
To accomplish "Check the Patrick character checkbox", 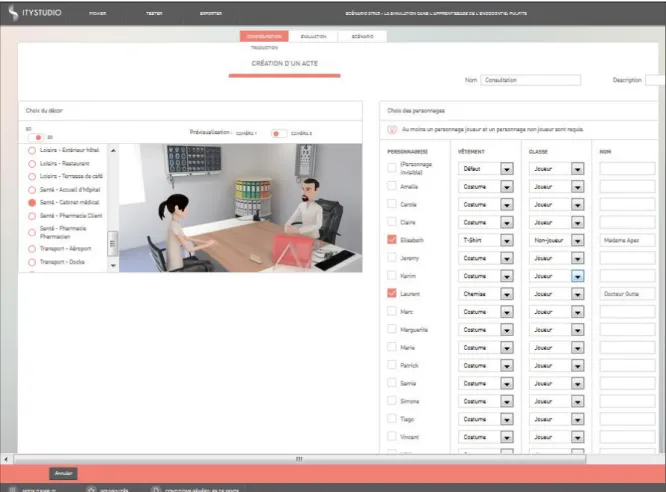I will point(392,365).
